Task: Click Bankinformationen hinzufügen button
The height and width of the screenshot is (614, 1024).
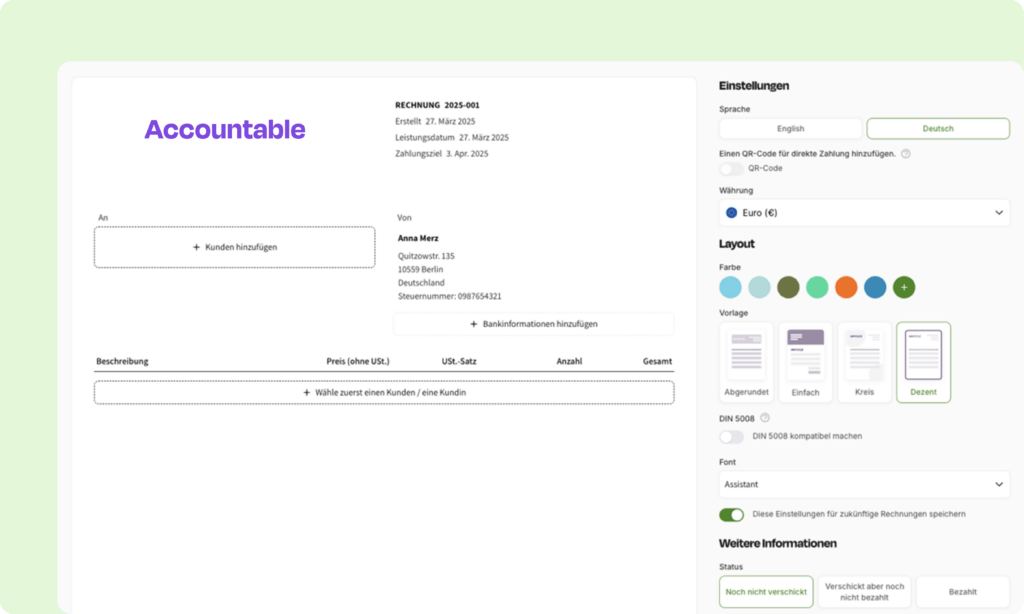Action: [533, 324]
